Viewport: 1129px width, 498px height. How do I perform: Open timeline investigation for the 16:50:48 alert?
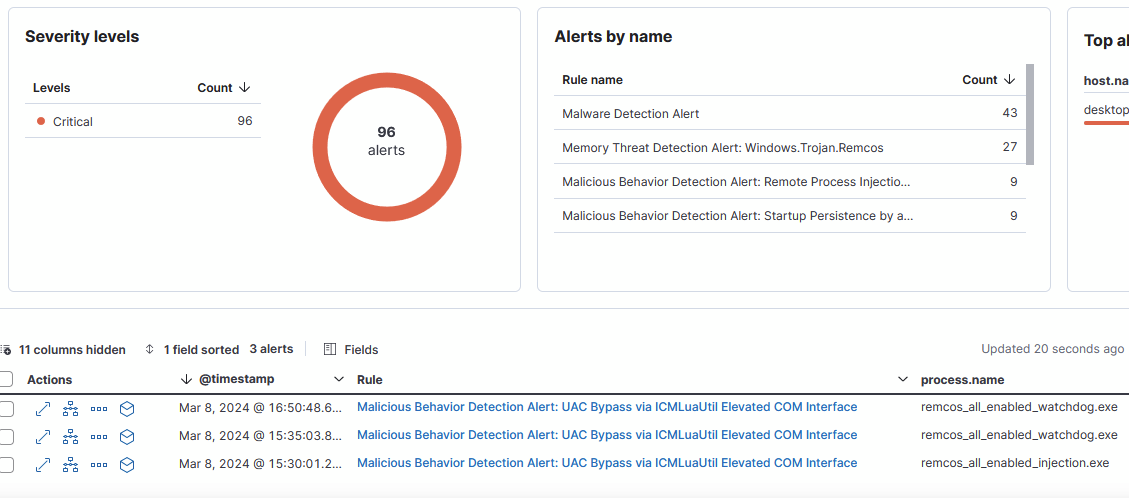pos(127,408)
